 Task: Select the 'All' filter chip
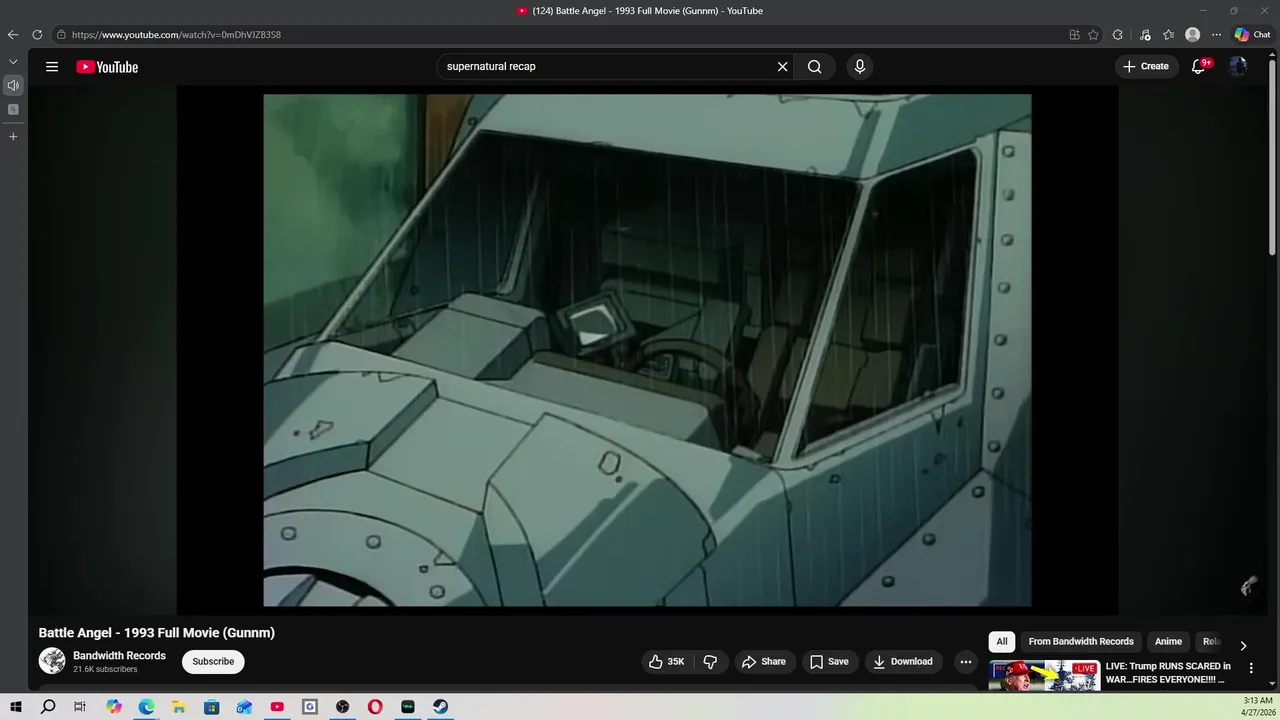click(x=1002, y=642)
